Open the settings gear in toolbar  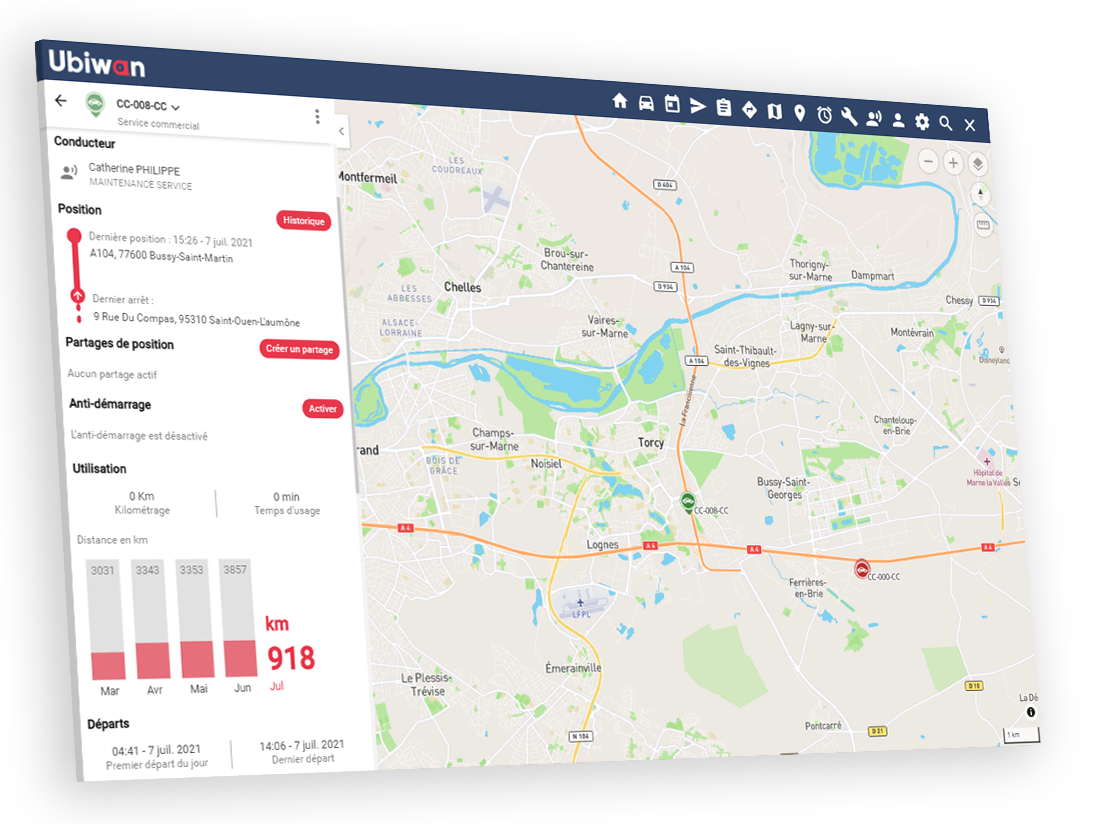(x=922, y=121)
